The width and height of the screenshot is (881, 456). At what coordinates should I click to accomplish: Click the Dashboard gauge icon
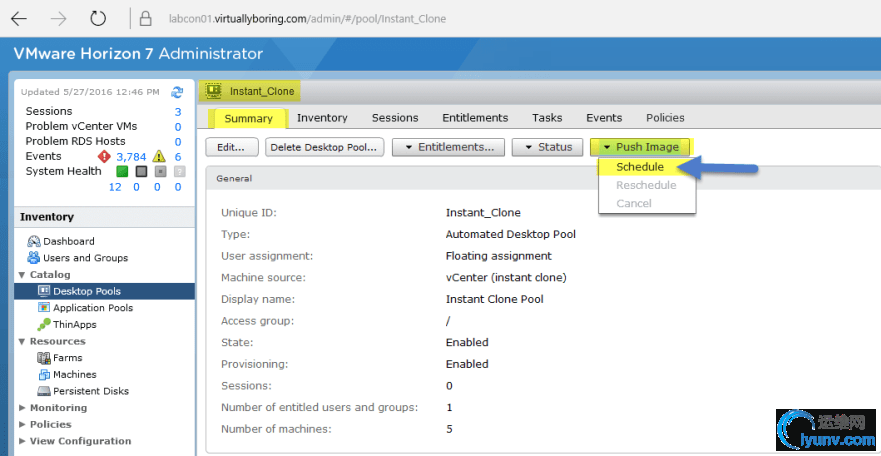click(x=34, y=241)
